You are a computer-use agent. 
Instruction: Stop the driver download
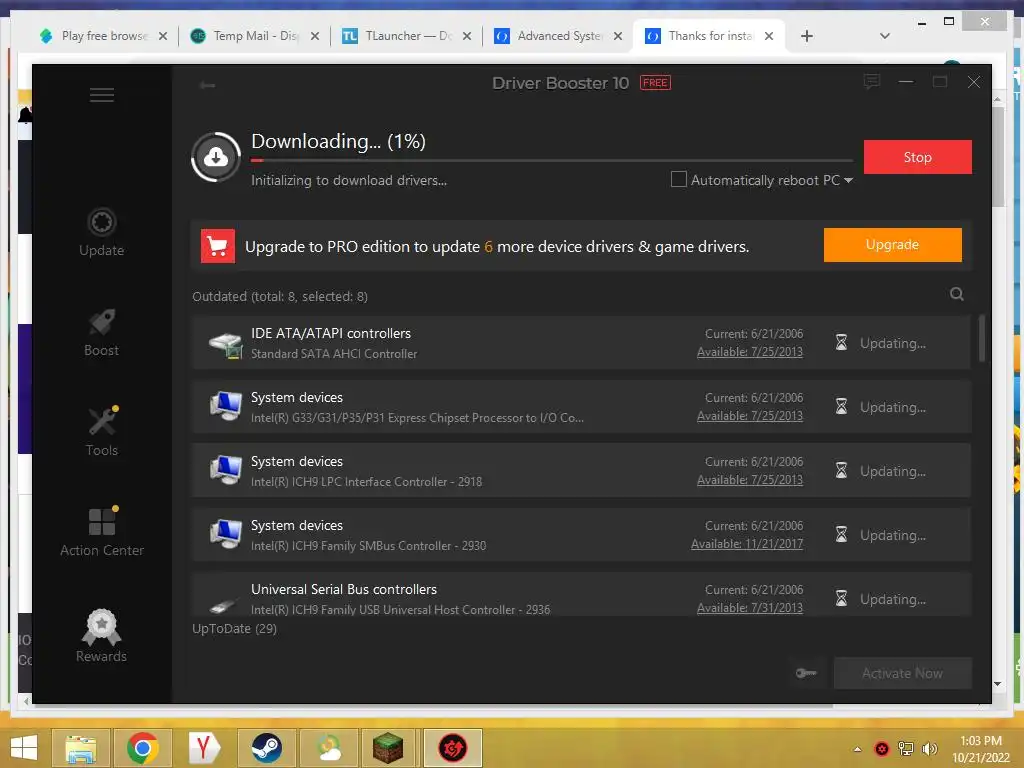918,157
